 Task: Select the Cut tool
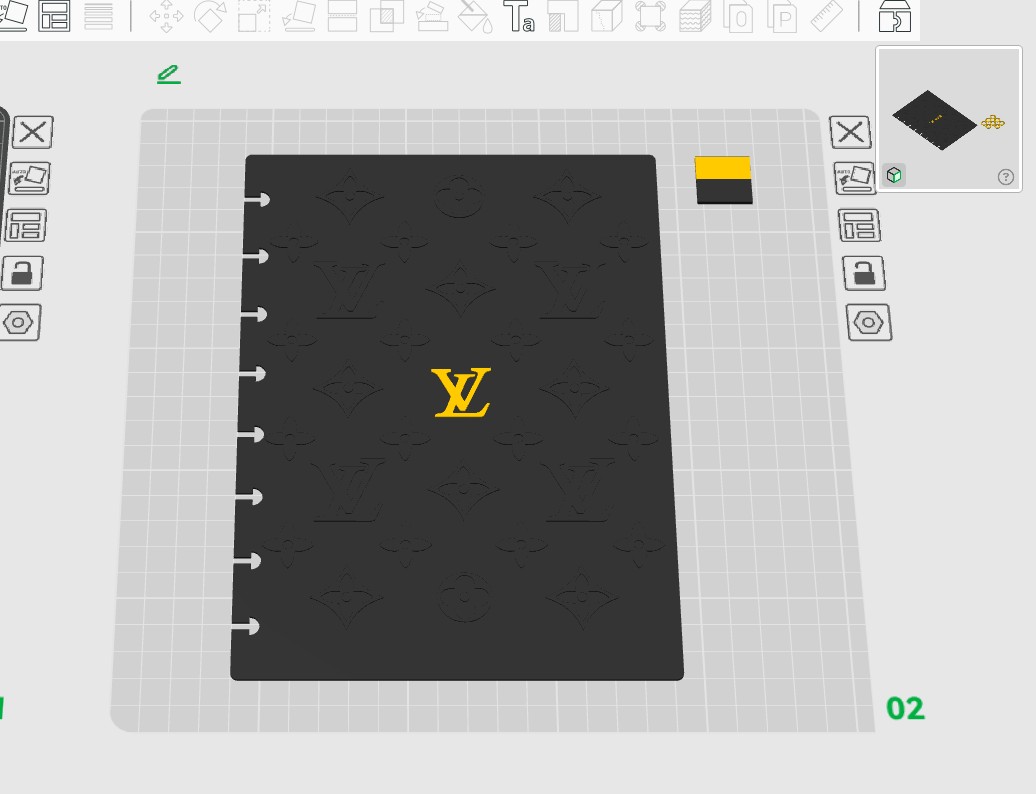(342, 16)
